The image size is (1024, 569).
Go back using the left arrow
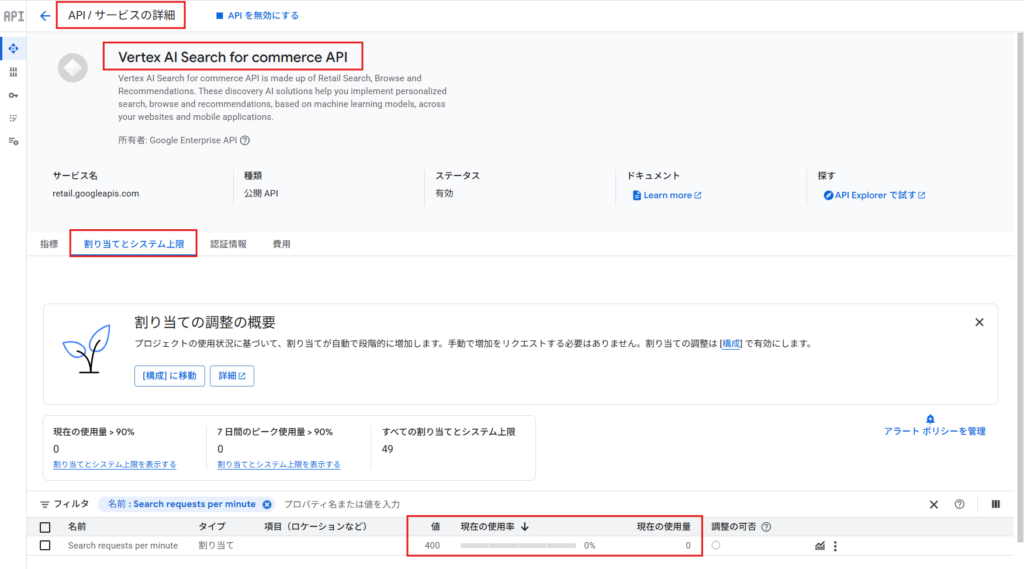[x=44, y=16]
